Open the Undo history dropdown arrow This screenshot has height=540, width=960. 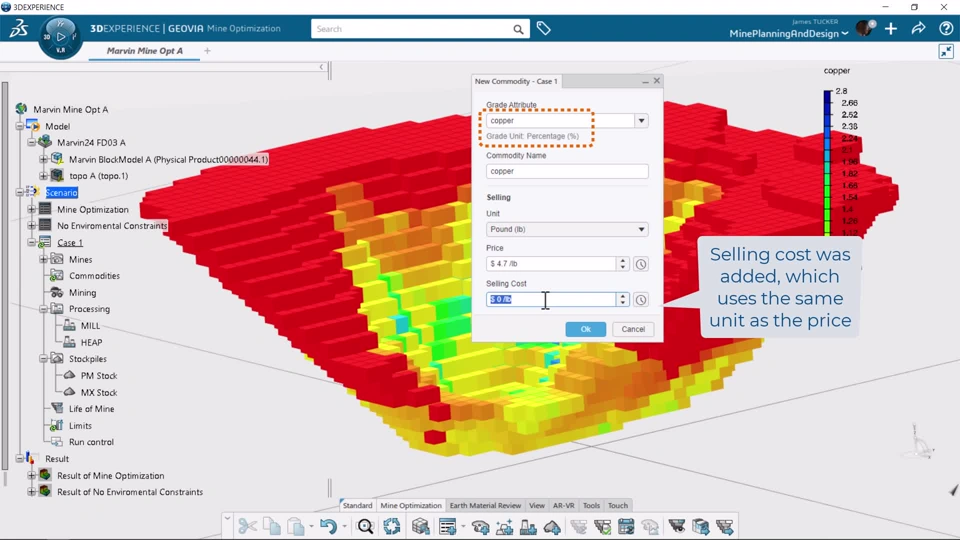point(343,526)
